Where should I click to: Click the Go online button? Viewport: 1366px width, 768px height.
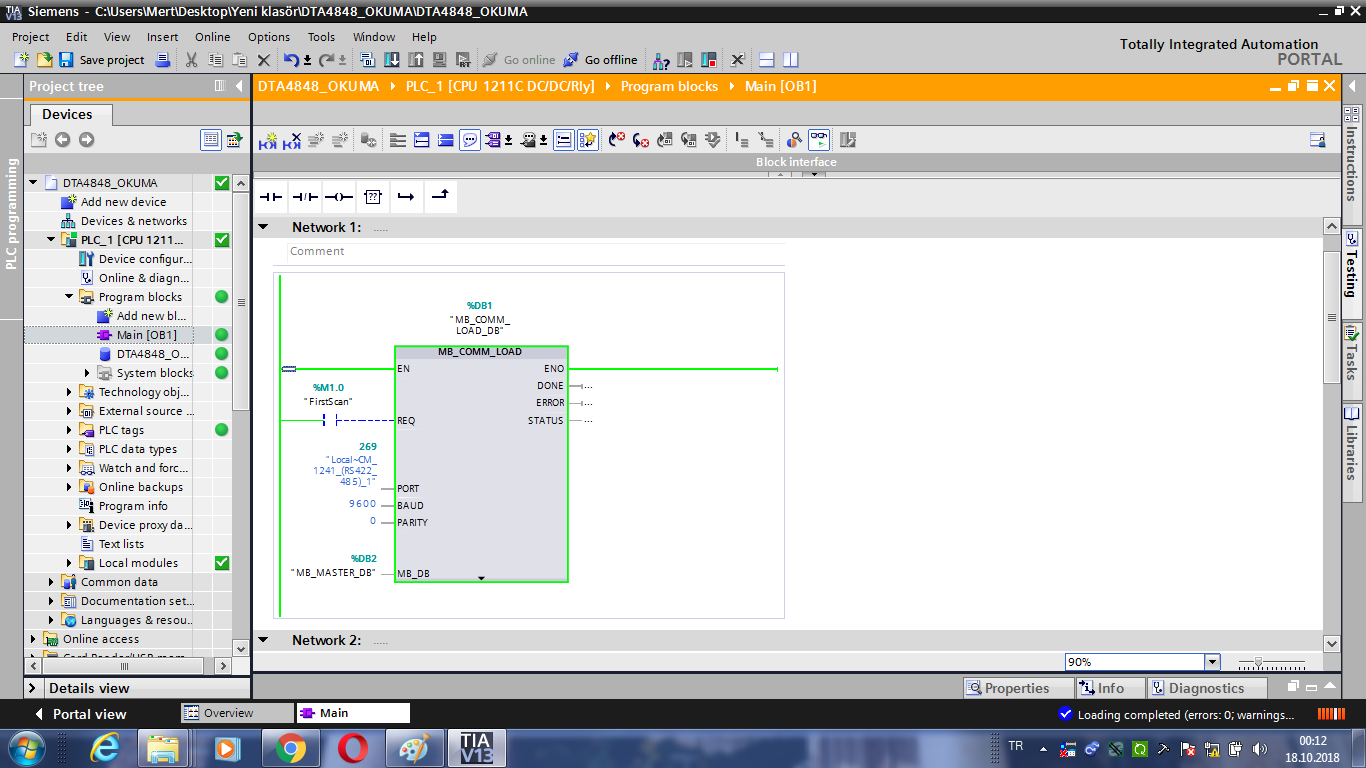click(519, 60)
